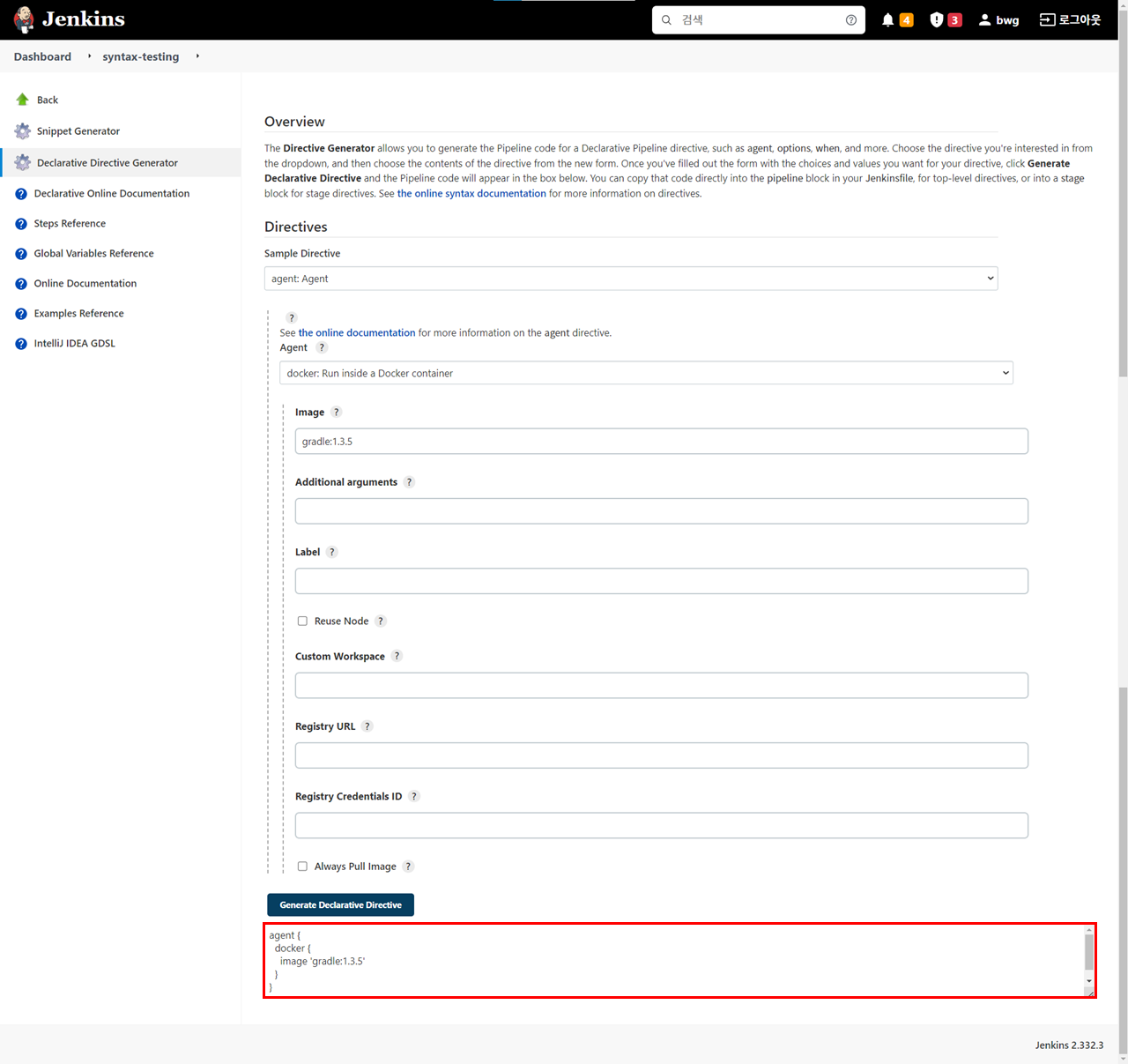This screenshot has width=1128, height=1064.
Task: Click the Back link in sidebar
Action: tap(48, 100)
